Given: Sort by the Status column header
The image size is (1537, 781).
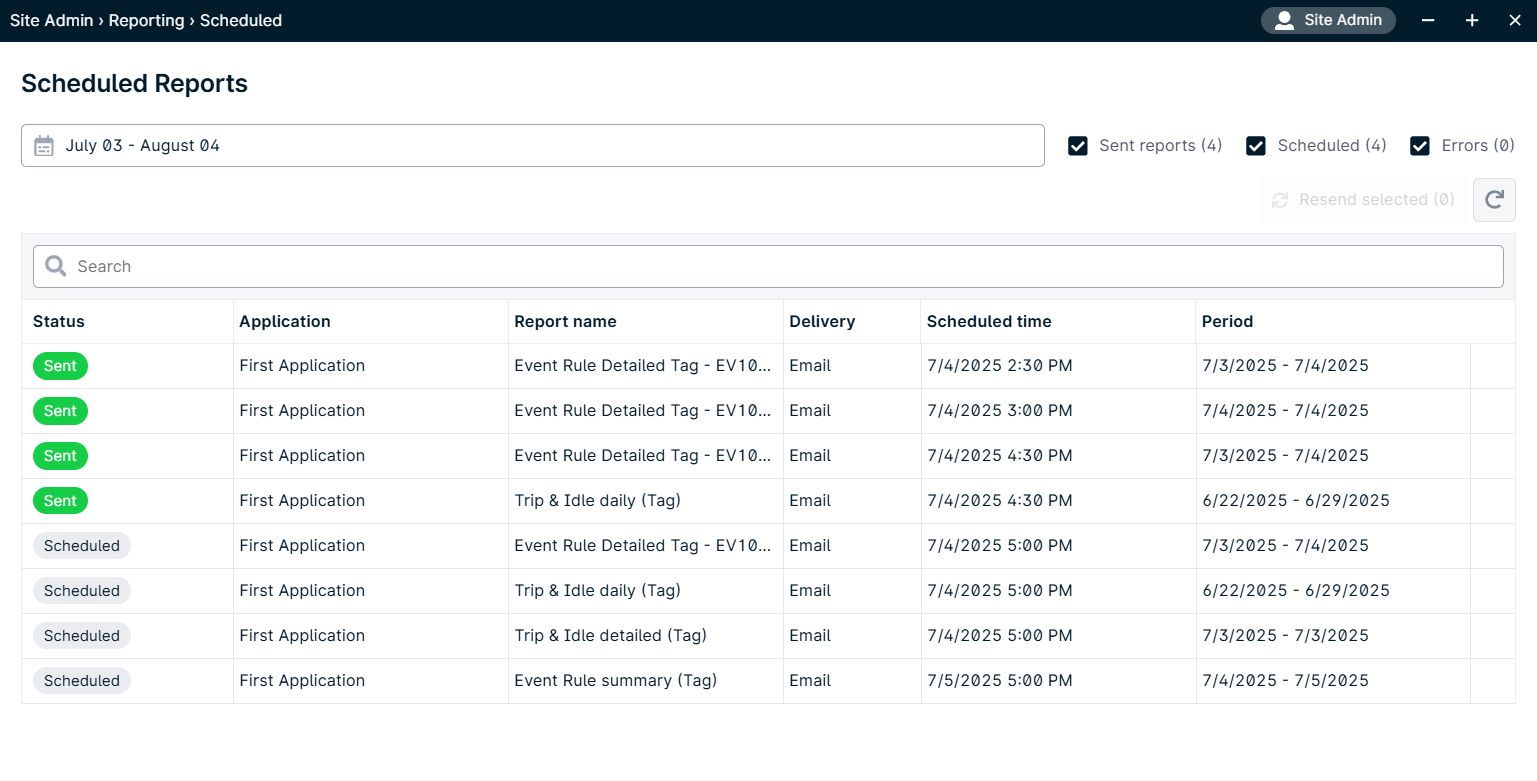Looking at the screenshot, I should coord(59,322).
